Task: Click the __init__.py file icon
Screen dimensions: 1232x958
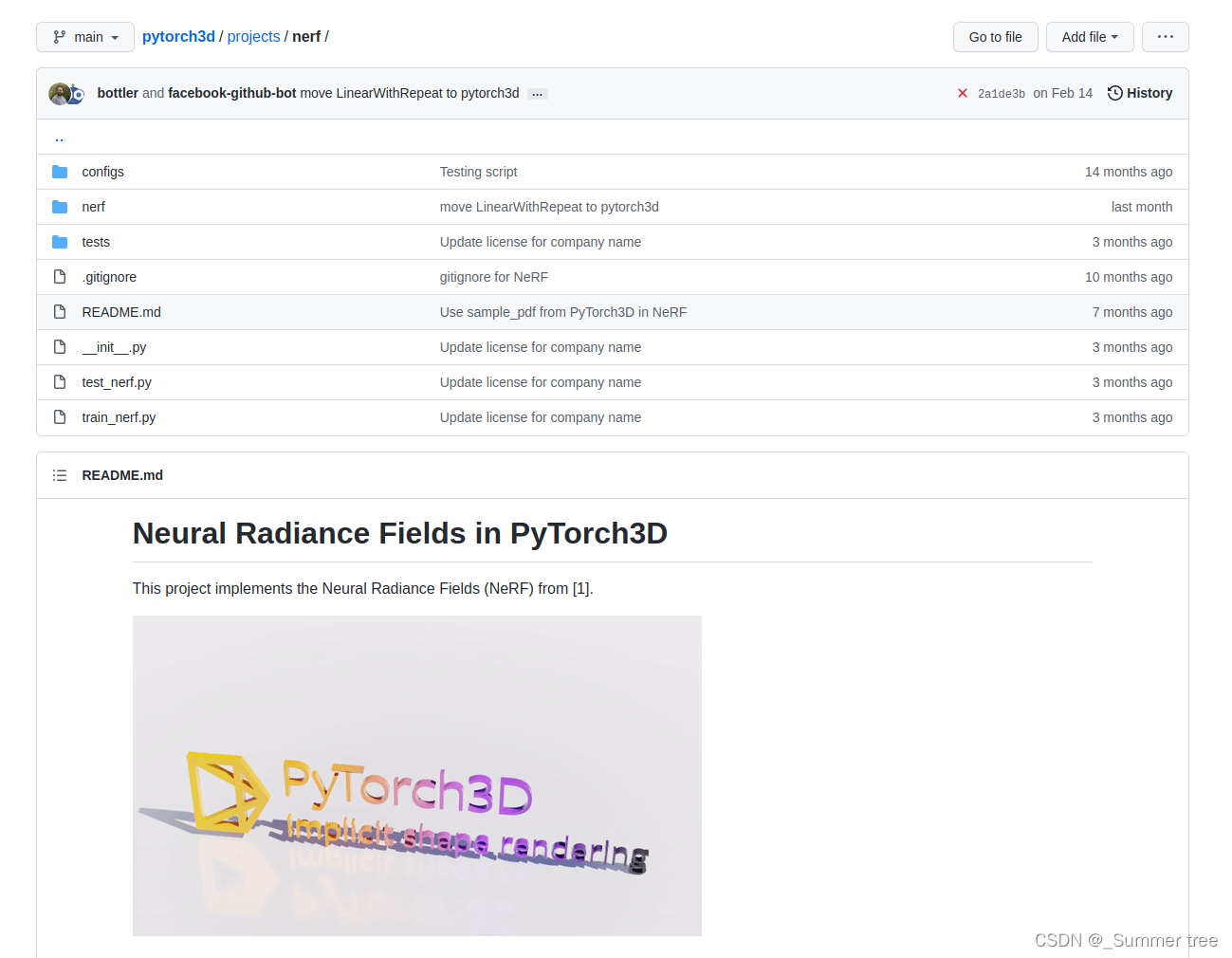Action: [60, 347]
